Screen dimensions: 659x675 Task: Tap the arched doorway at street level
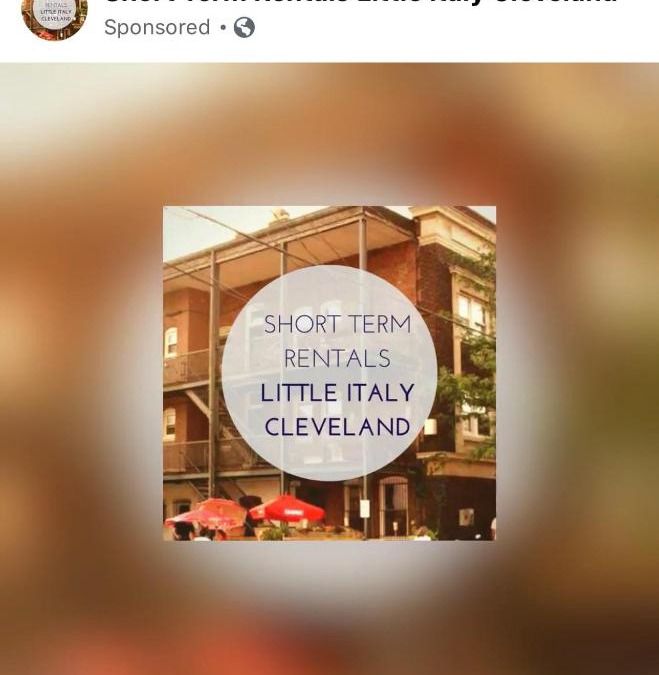click(393, 506)
